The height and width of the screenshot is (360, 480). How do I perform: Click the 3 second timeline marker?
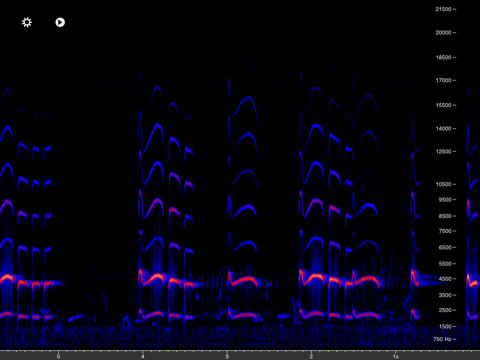point(227,356)
